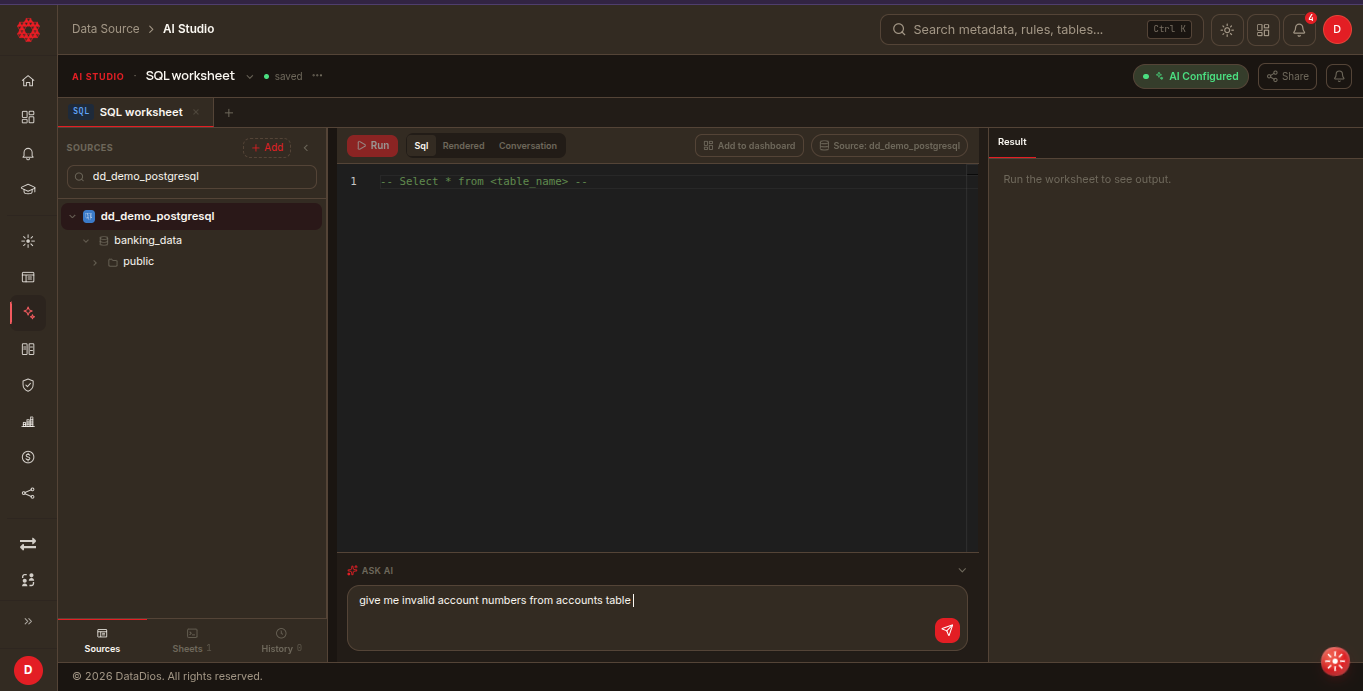
Task: Run the SQL worksheet
Action: pyautogui.click(x=372, y=146)
